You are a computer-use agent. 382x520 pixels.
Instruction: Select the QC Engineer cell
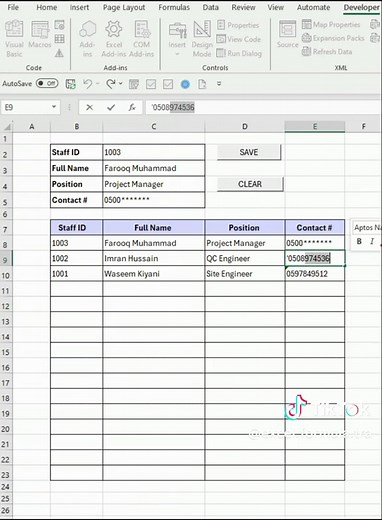pos(245,258)
